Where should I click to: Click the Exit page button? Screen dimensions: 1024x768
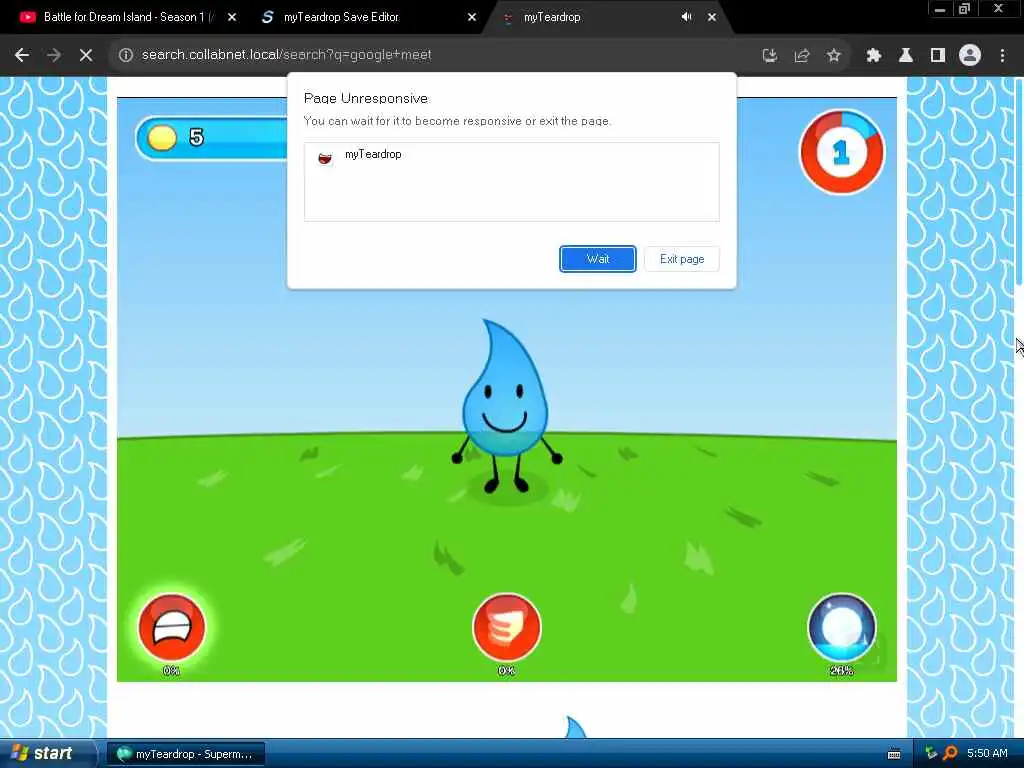[682, 259]
